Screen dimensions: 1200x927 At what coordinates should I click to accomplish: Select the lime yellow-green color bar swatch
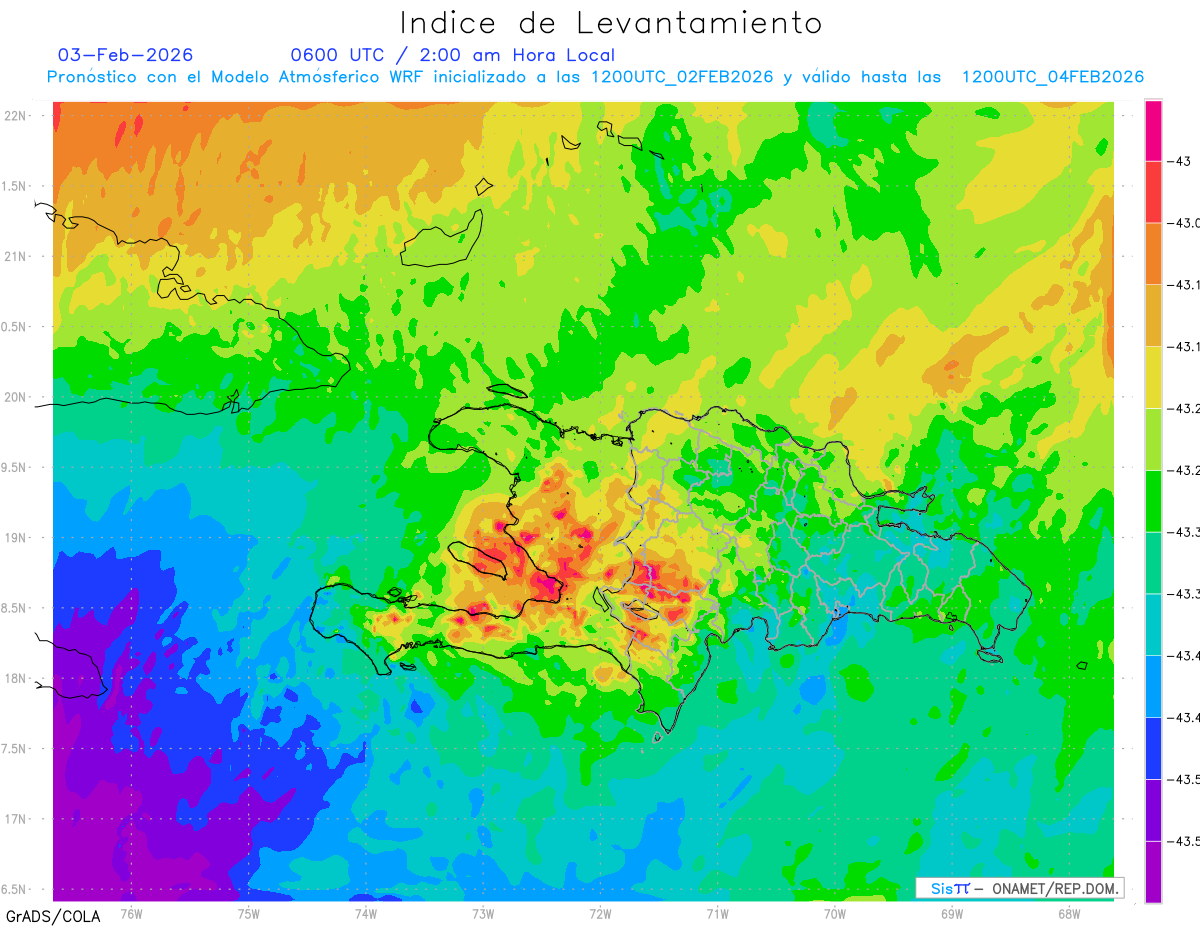[1153, 439]
